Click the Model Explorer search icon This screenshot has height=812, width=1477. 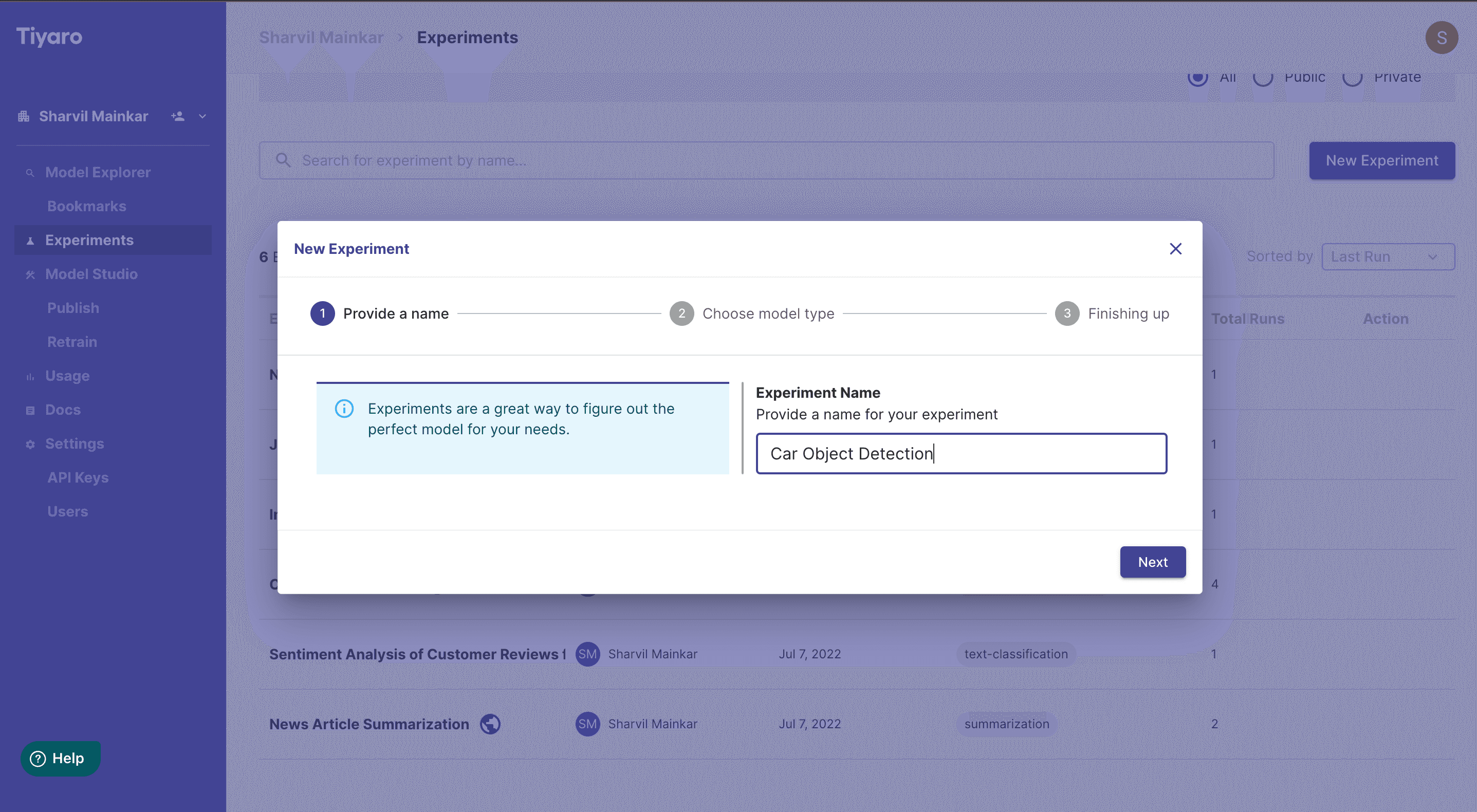30,173
